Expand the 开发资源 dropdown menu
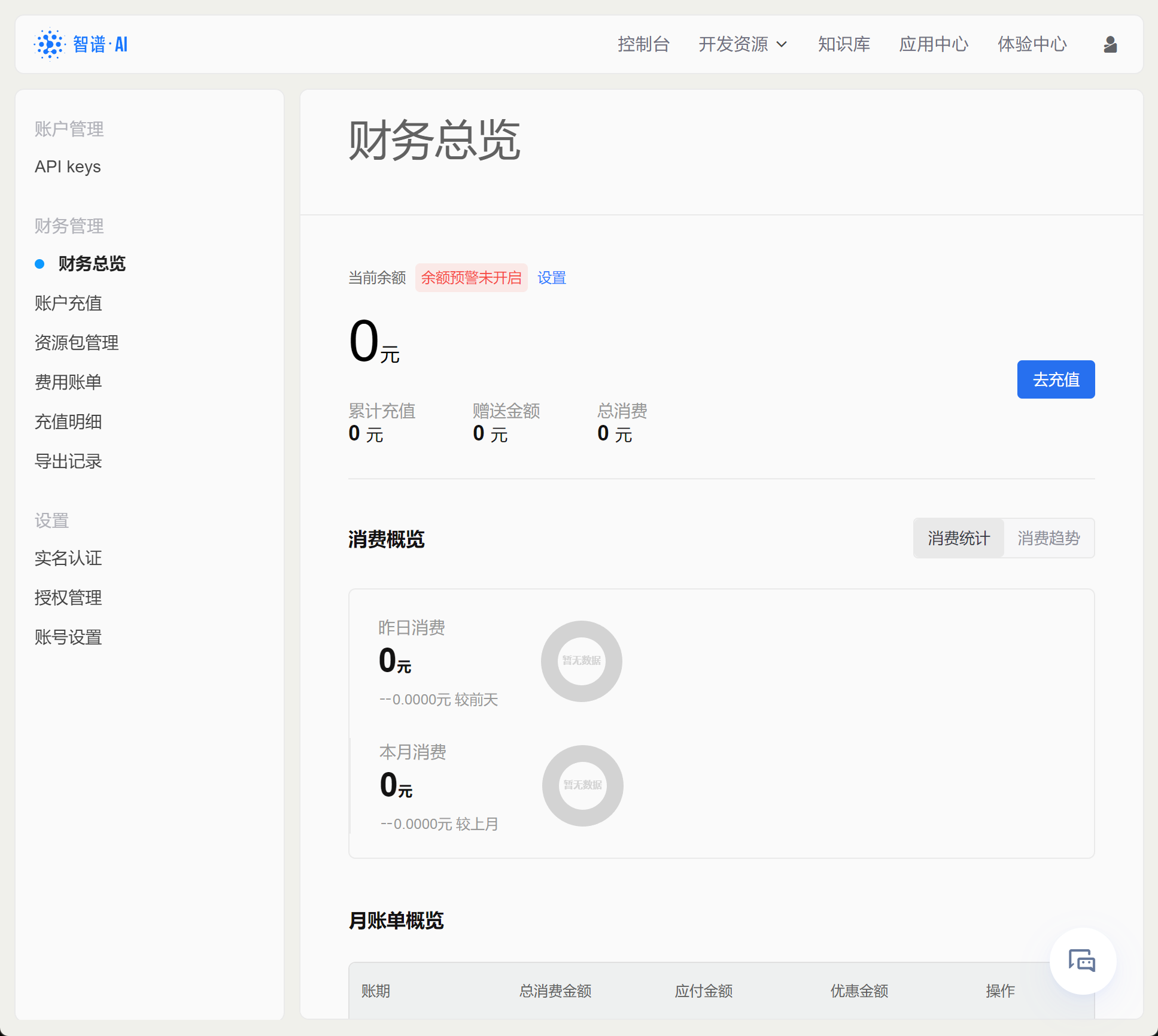The width and height of the screenshot is (1158, 1036). click(x=743, y=44)
